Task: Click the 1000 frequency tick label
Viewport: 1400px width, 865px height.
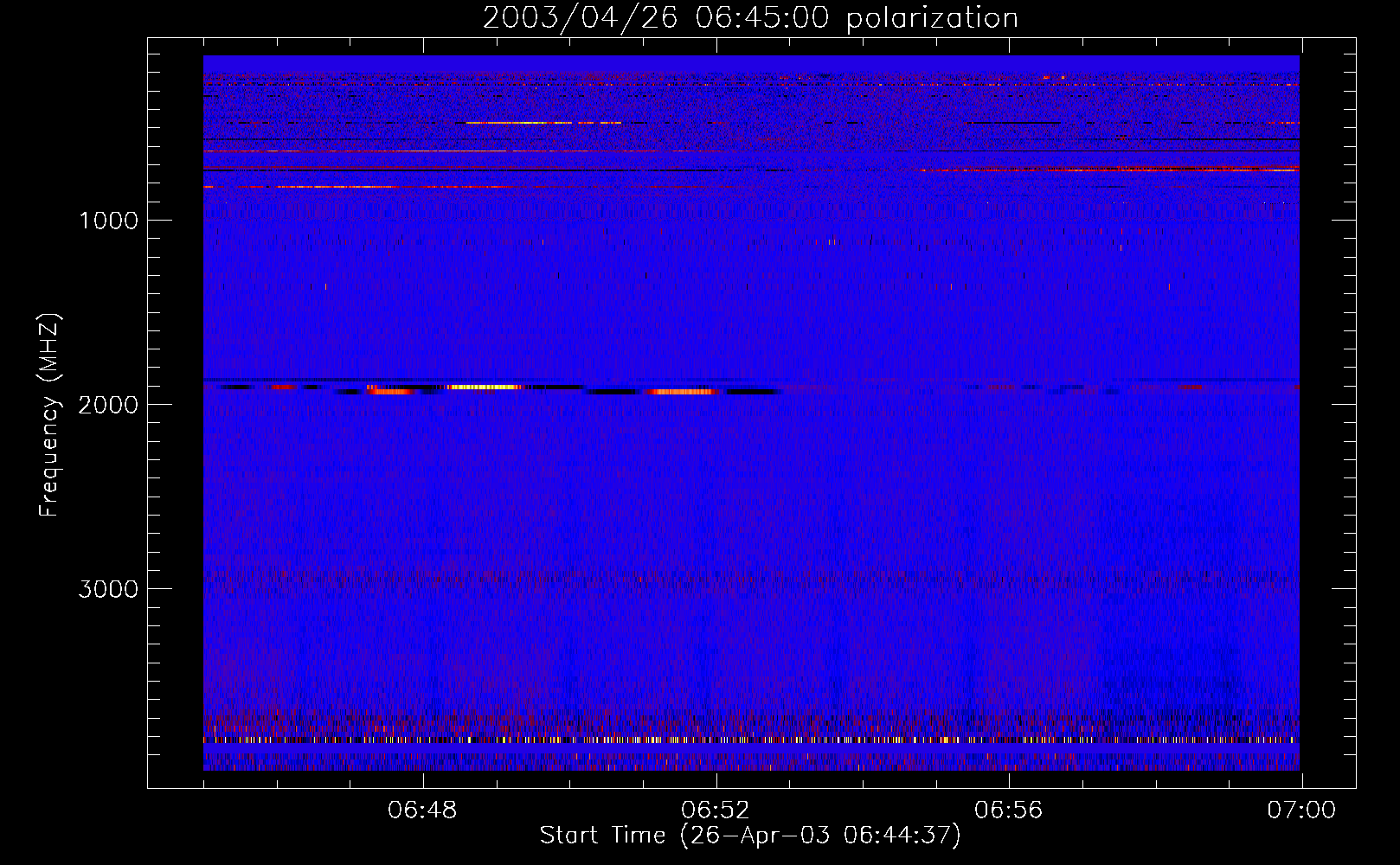Action: pos(108,221)
